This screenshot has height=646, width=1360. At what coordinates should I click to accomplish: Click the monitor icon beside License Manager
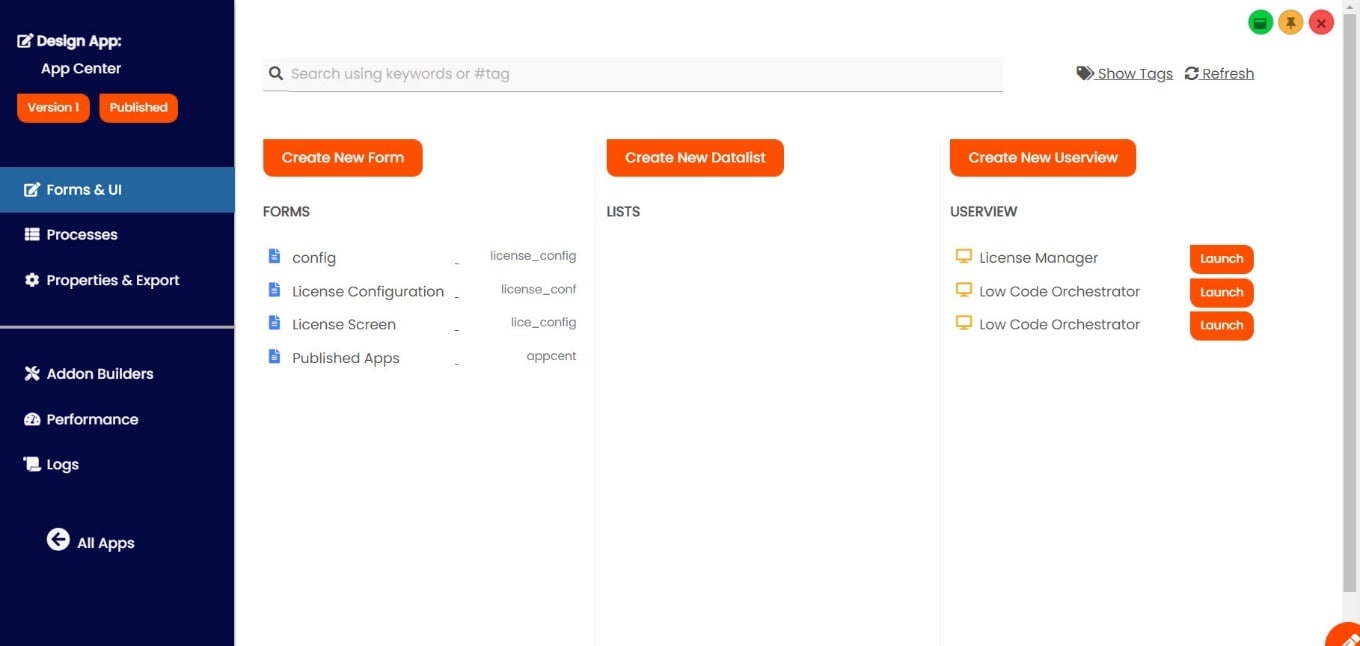964,257
